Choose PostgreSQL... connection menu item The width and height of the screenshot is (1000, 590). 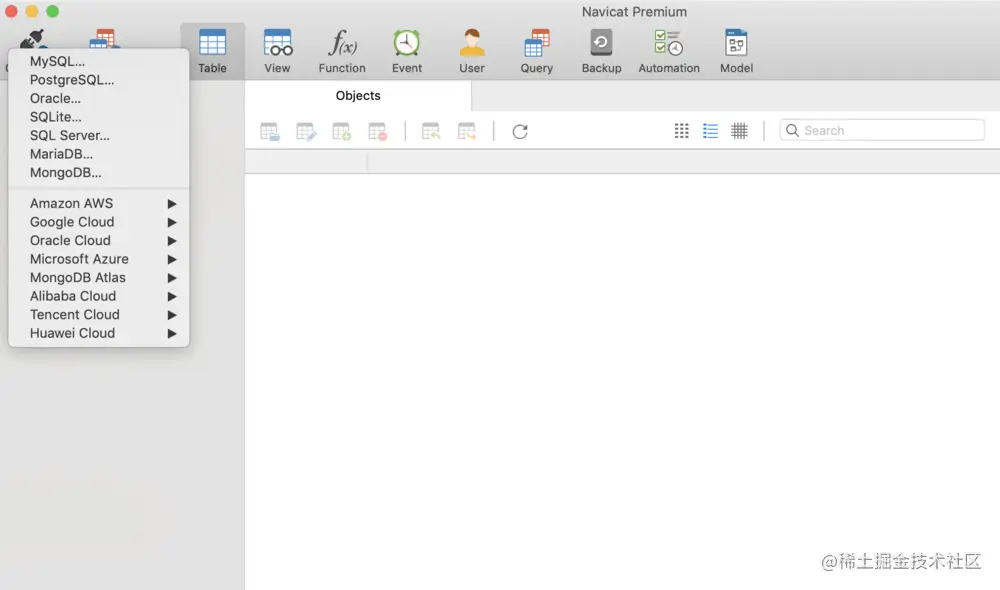(x=99, y=80)
